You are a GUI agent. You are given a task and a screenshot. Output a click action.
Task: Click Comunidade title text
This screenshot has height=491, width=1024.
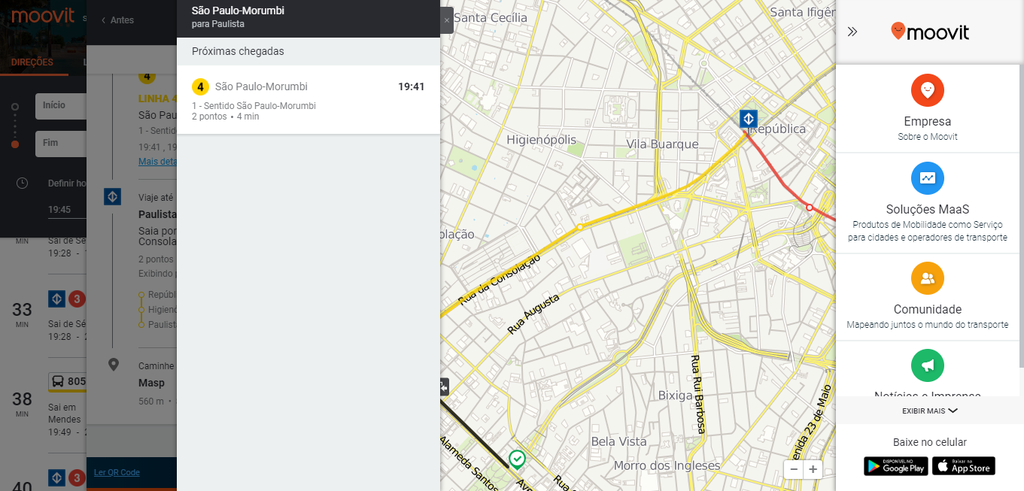click(x=927, y=309)
